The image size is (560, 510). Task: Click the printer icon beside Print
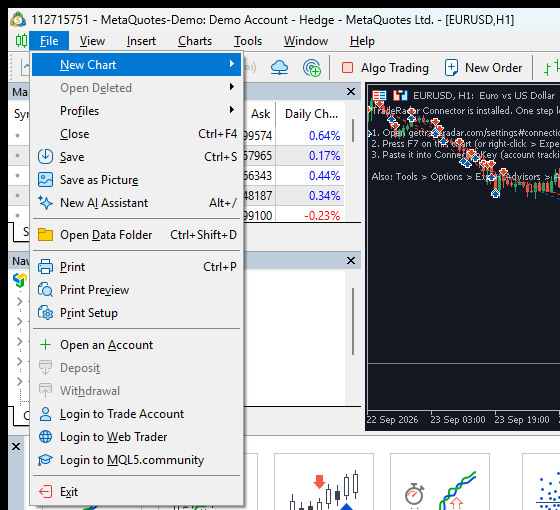click(x=45, y=267)
